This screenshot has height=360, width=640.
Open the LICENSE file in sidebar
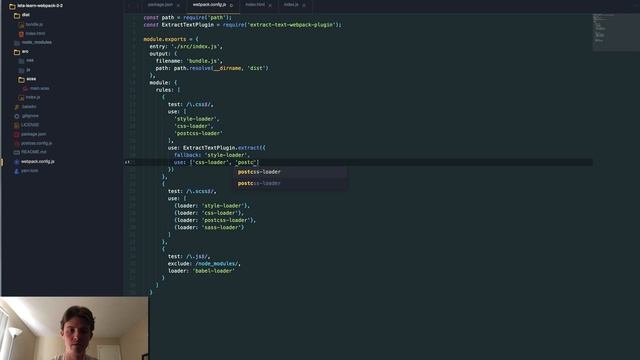pos(30,125)
